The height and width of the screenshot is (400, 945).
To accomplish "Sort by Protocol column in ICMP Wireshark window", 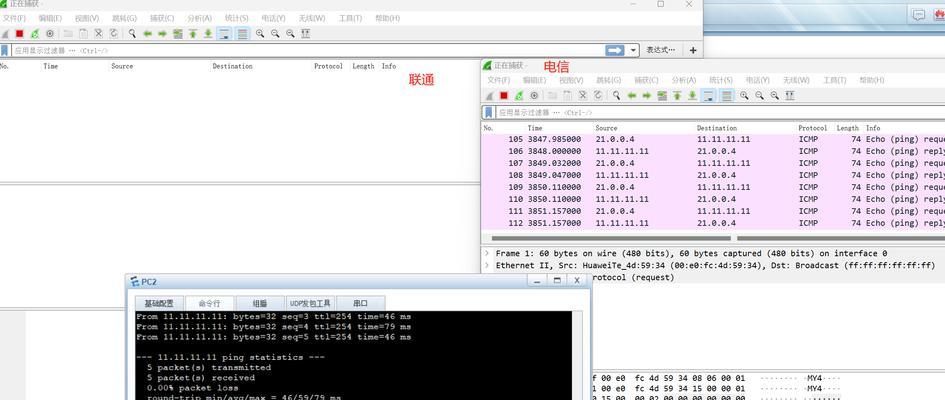I will [x=812, y=128].
